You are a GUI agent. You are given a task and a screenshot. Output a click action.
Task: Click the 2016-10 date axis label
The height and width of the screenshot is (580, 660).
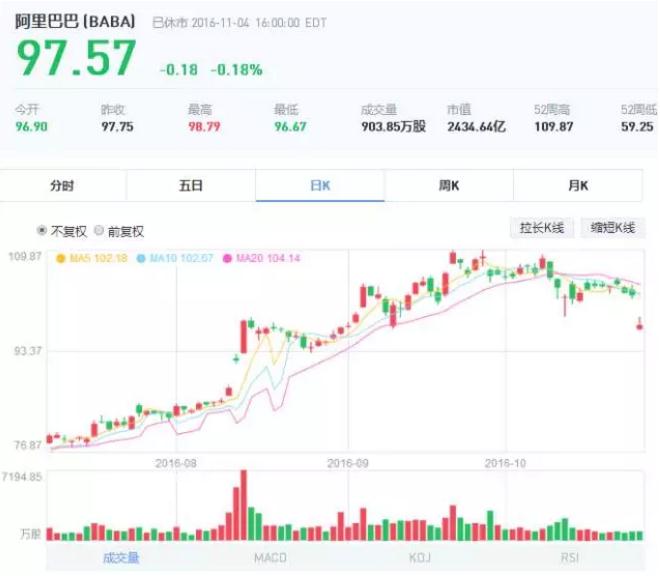[506, 463]
